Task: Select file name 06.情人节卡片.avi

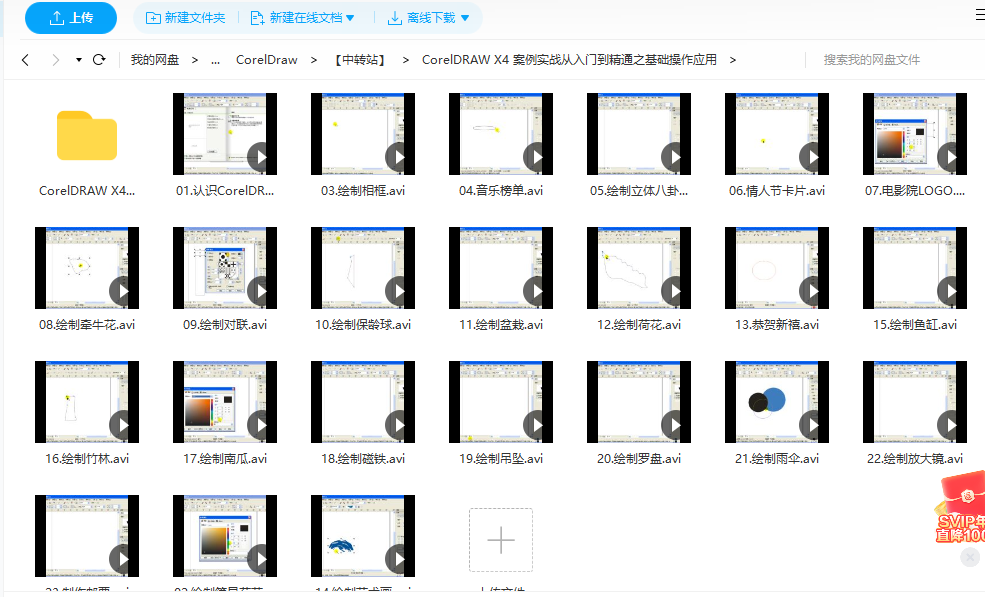Action: 777,191
